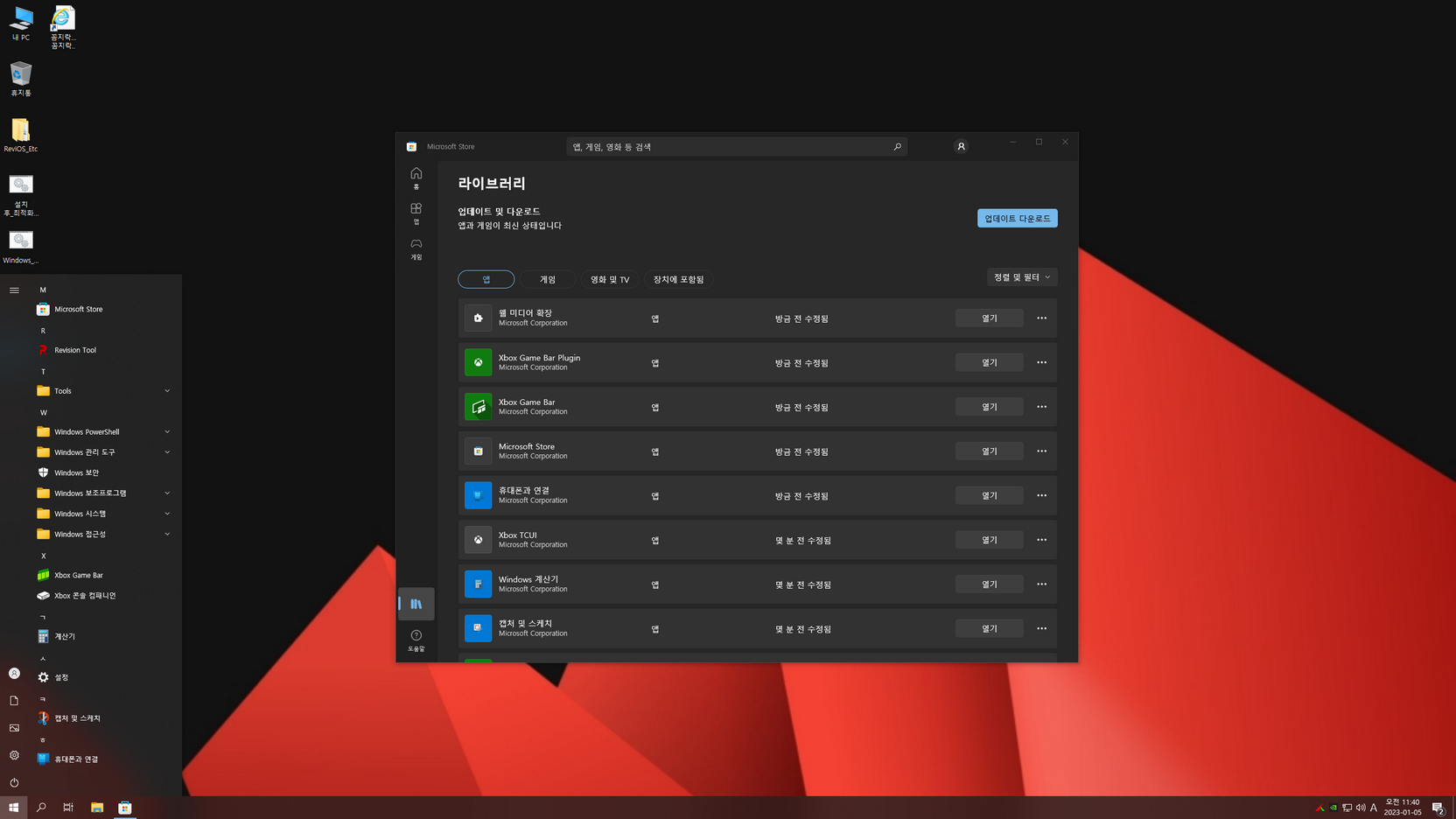Click 열기 for Windows 계산기 row
Viewport: 1456px width, 819px height.
tap(989, 584)
